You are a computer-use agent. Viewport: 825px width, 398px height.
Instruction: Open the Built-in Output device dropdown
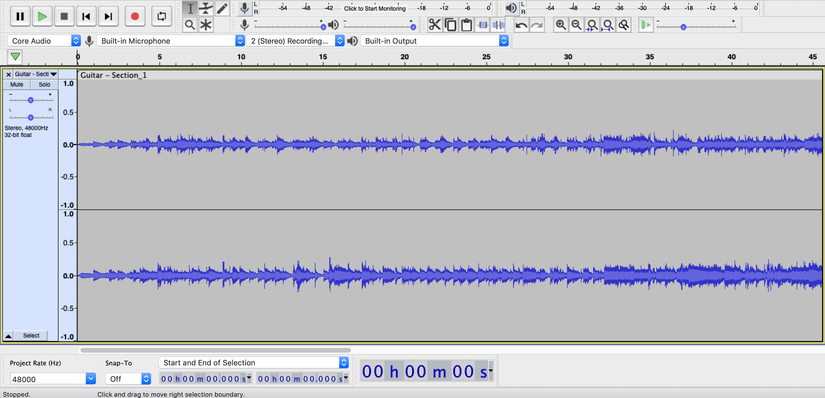pos(435,41)
